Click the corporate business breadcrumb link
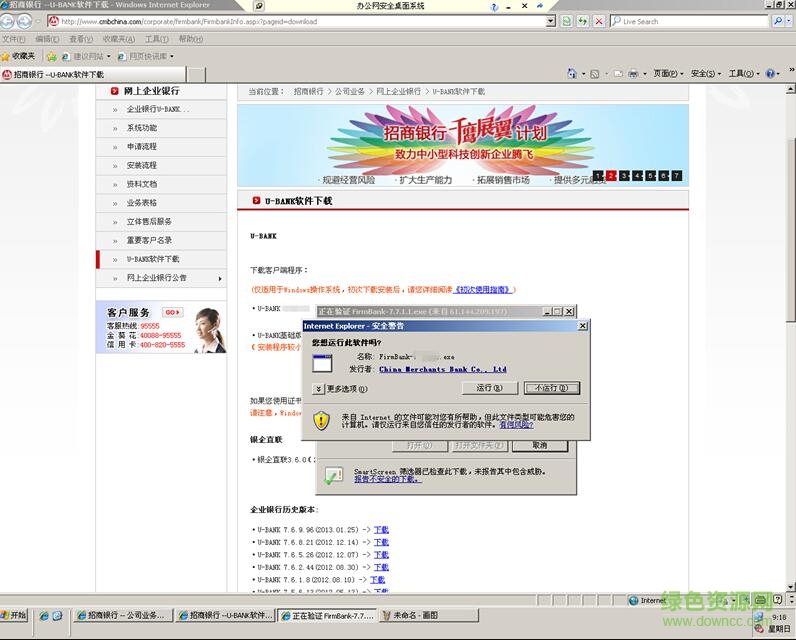This screenshot has width=796, height=640. tap(350, 91)
